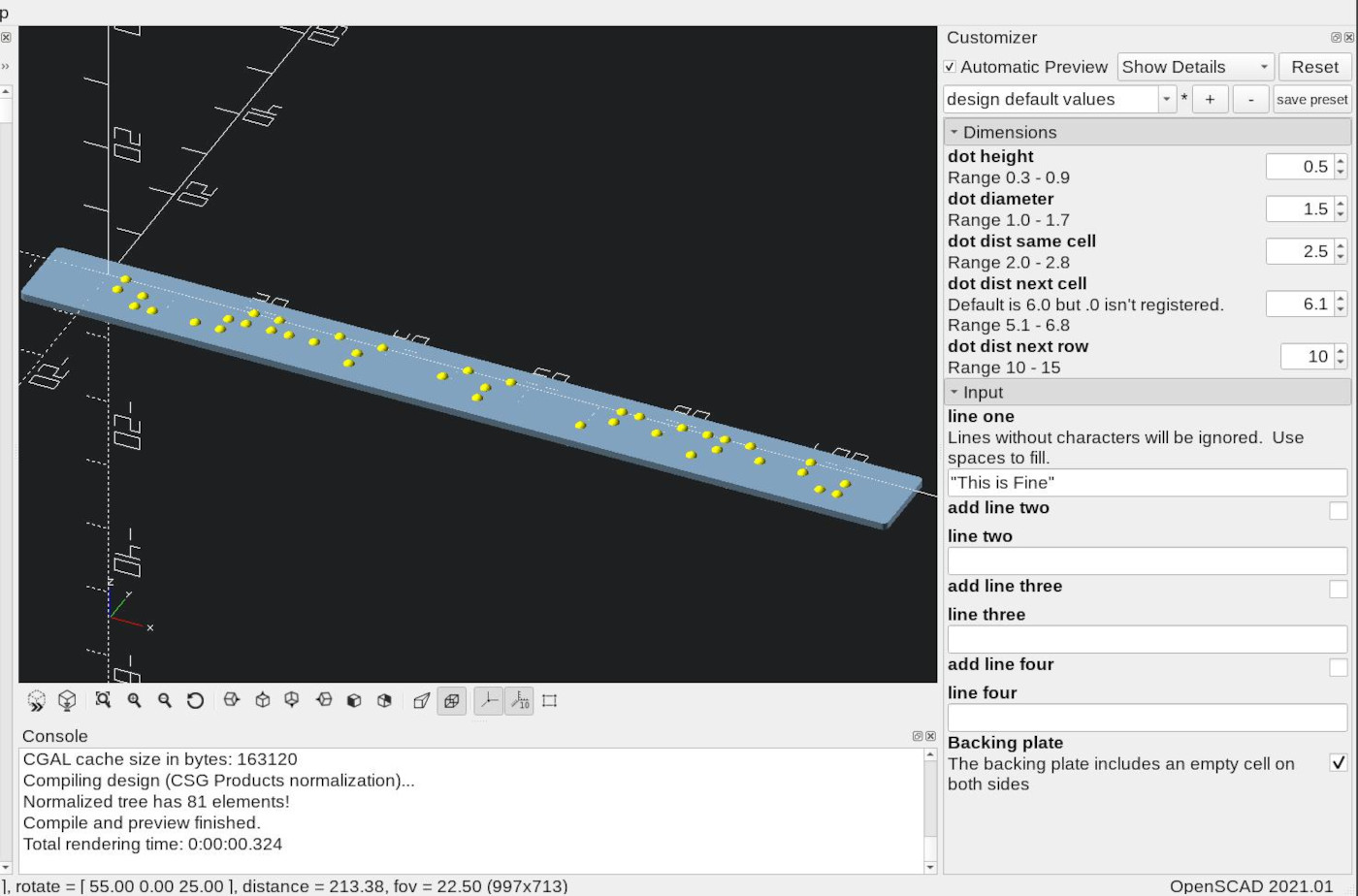Click the save preset button
The height and width of the screenshot is (896, 1358).
[x=1312, y=99]
